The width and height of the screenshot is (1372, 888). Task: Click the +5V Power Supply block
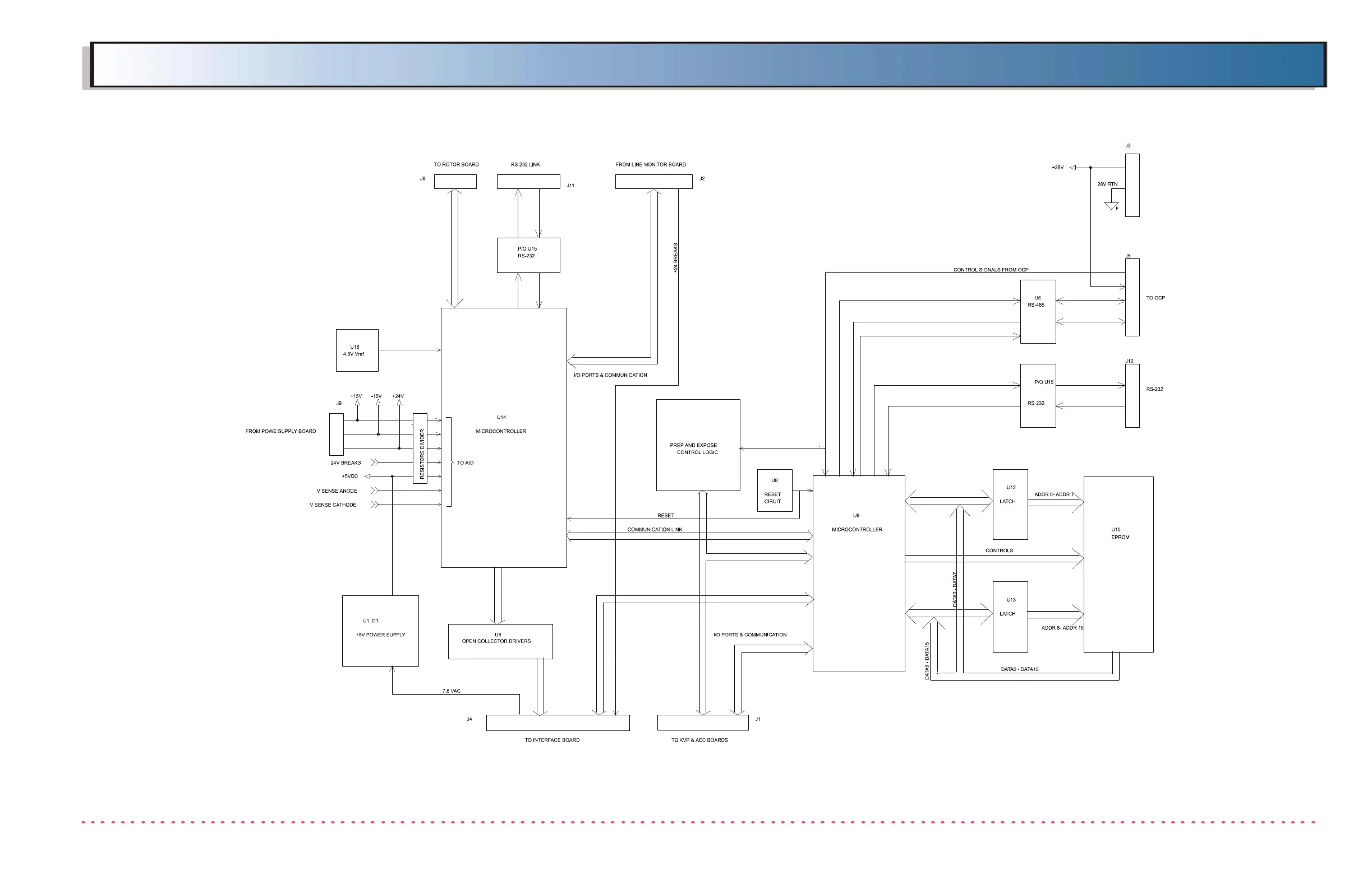pyautogui.click(x=380, y=631)
